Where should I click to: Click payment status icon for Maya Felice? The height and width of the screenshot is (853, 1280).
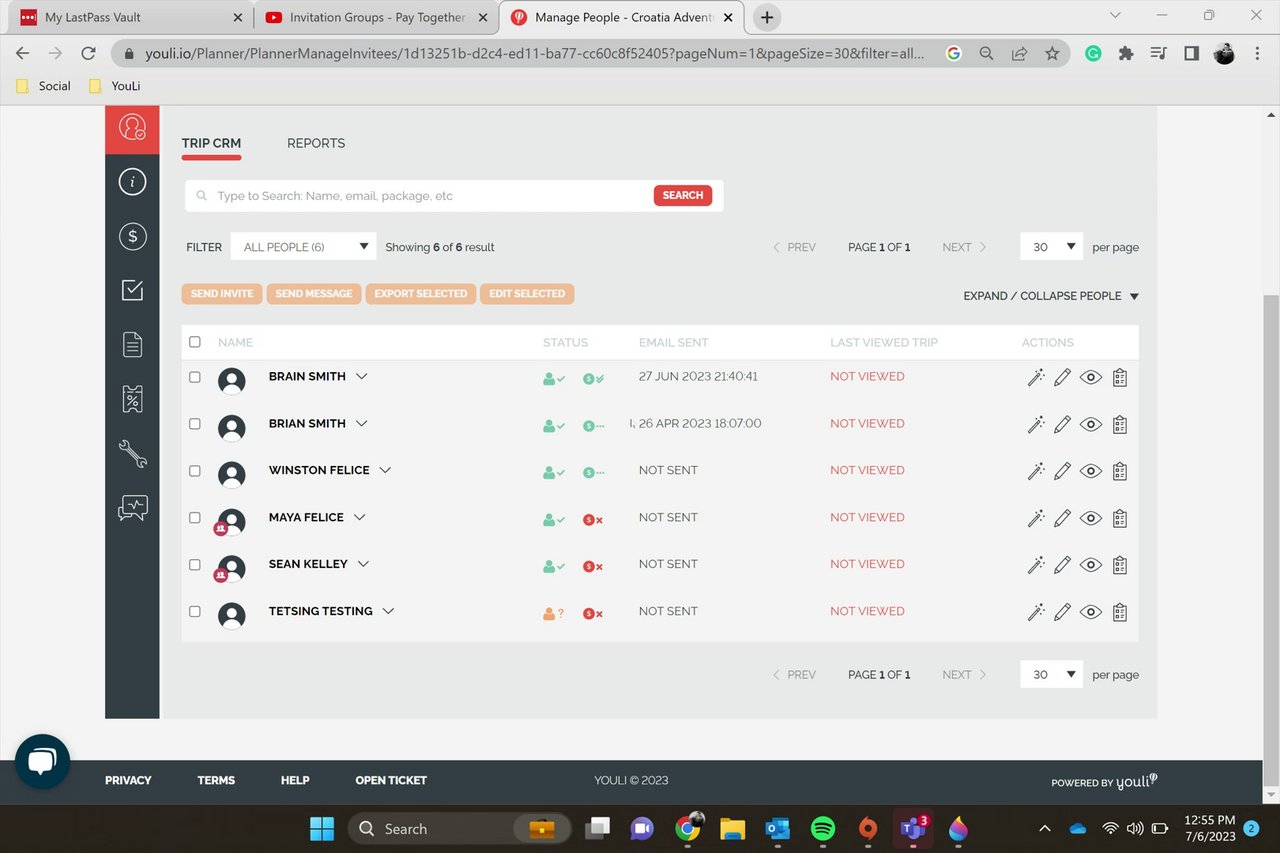click(593, 520)
